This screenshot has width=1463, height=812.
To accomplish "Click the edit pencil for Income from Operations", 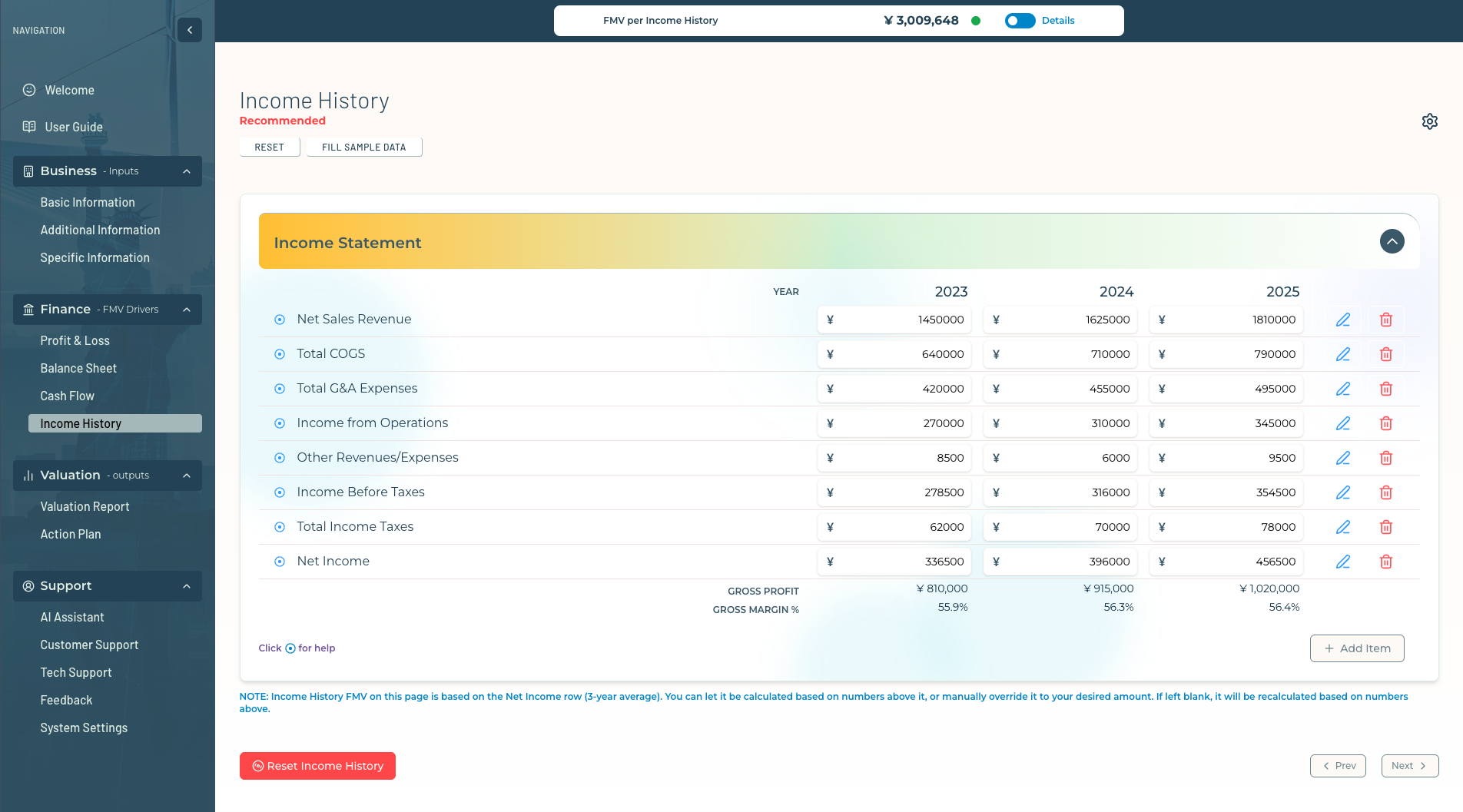I will point(1342,423).
